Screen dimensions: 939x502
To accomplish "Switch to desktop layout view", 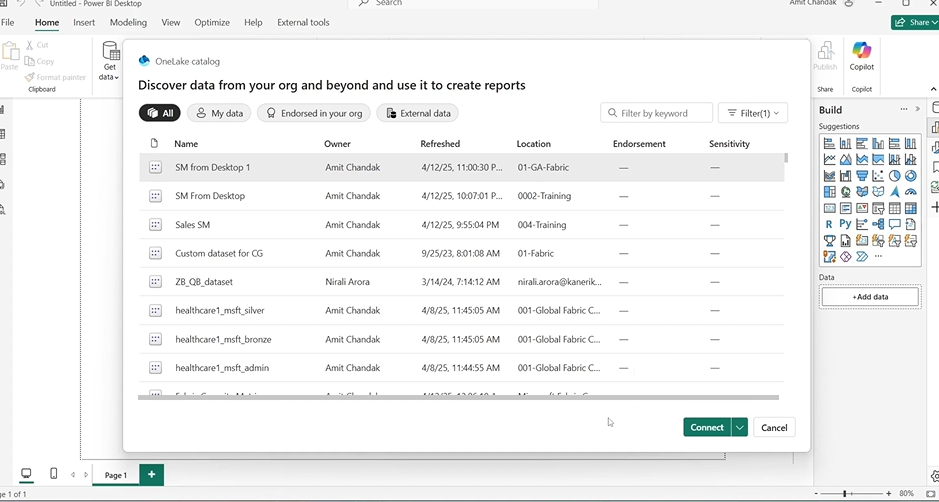I will click(x=26, y=474).
